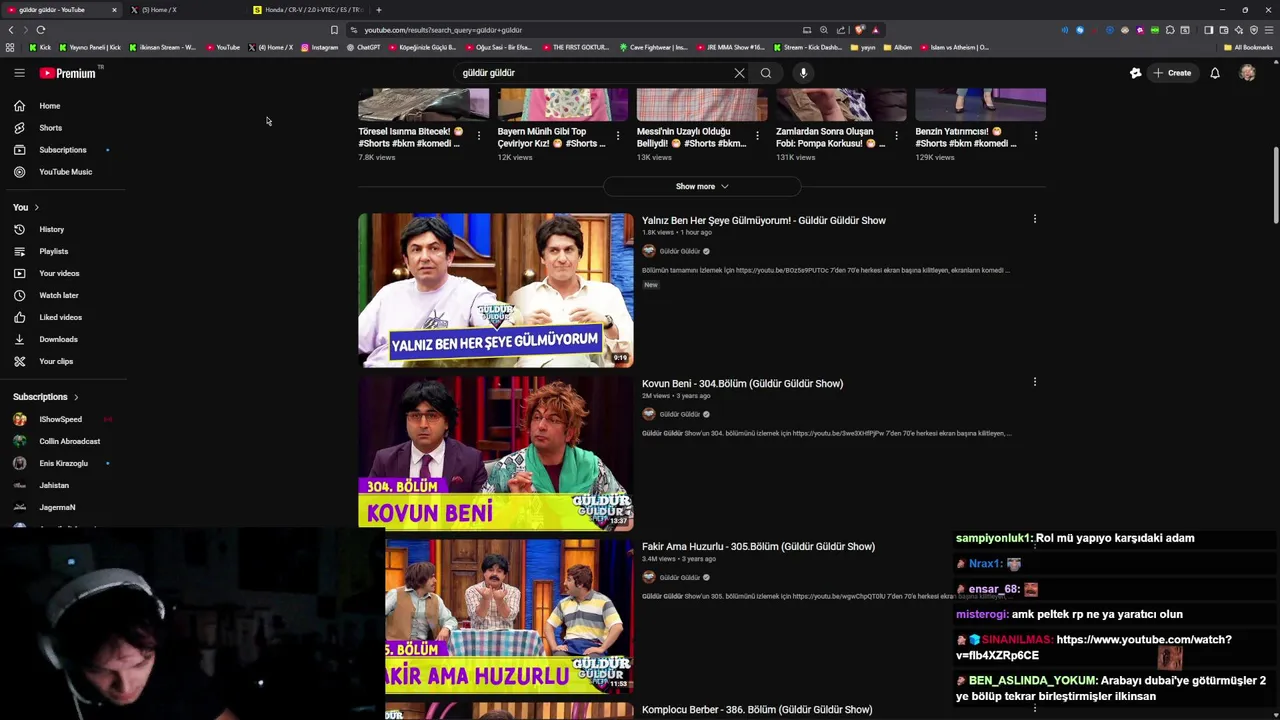
Task: Open the Albüm bookmarks folder
Action: (898, 47)
